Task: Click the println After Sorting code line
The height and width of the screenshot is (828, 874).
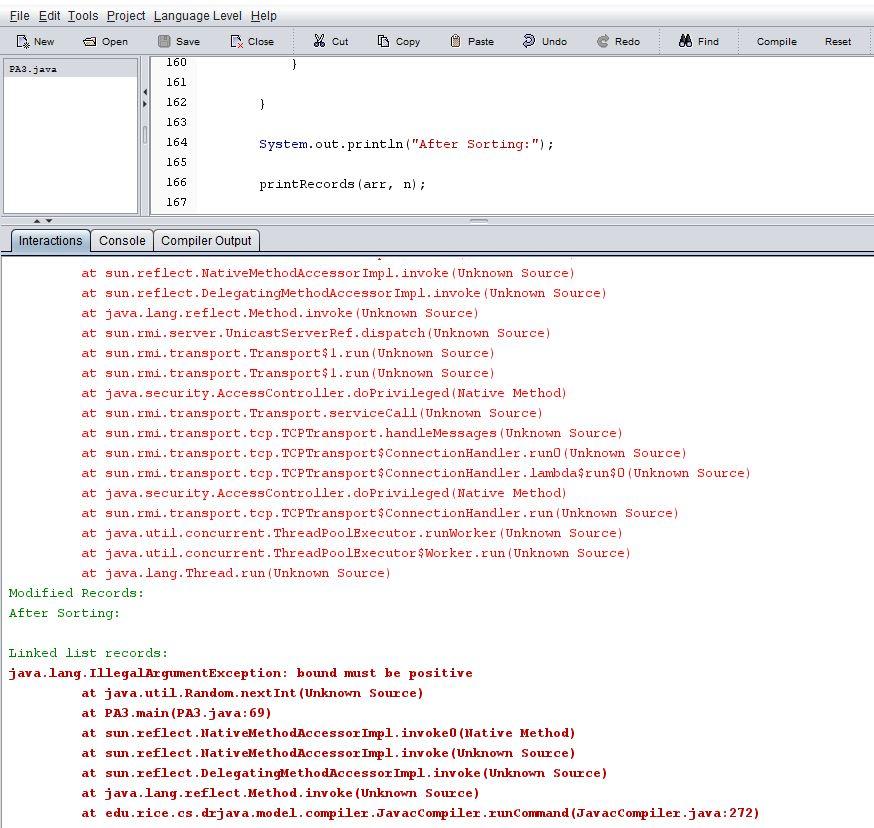Action: [x=406, y=144]
